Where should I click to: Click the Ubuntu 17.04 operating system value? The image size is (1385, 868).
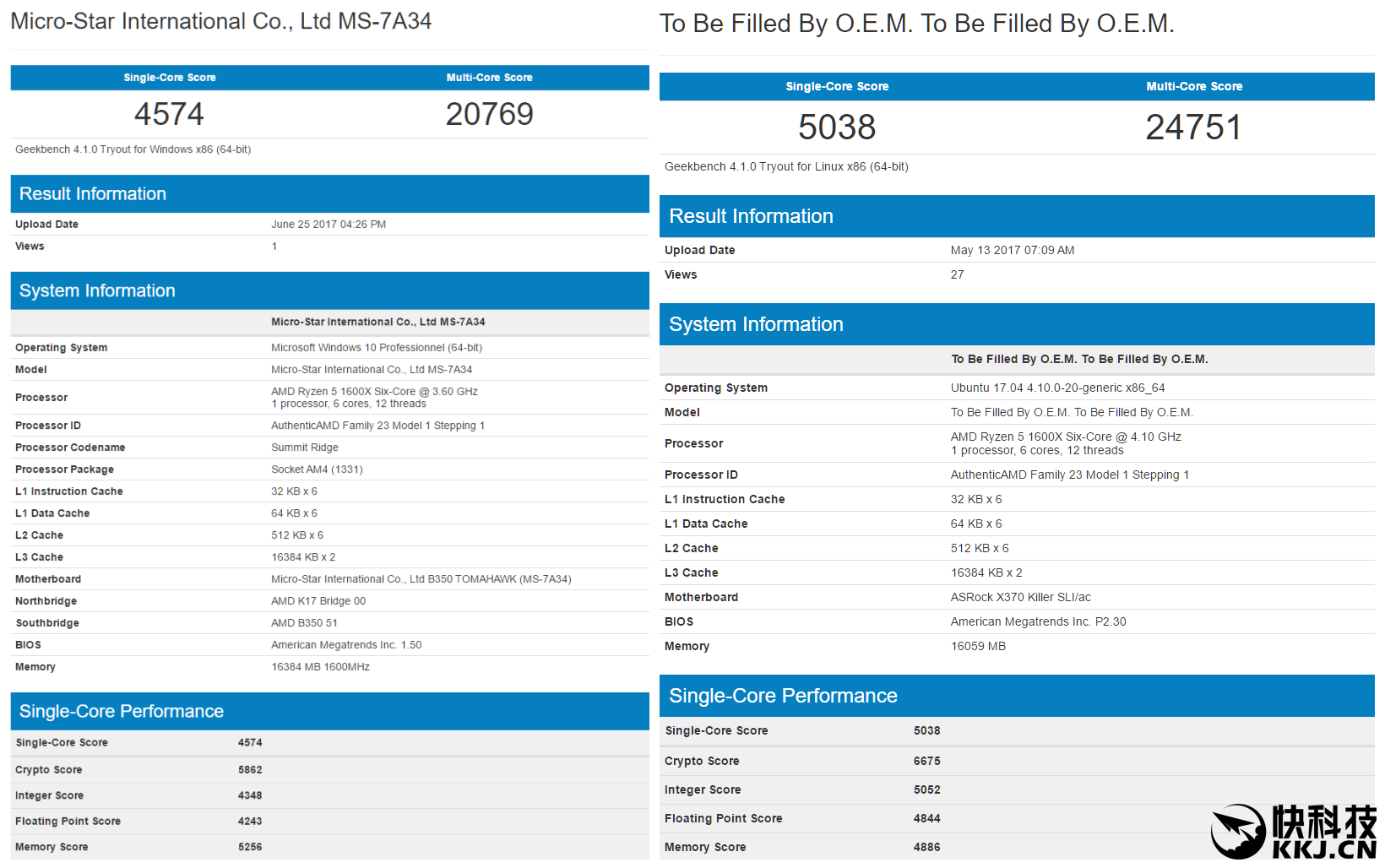tap(1057, 388)
